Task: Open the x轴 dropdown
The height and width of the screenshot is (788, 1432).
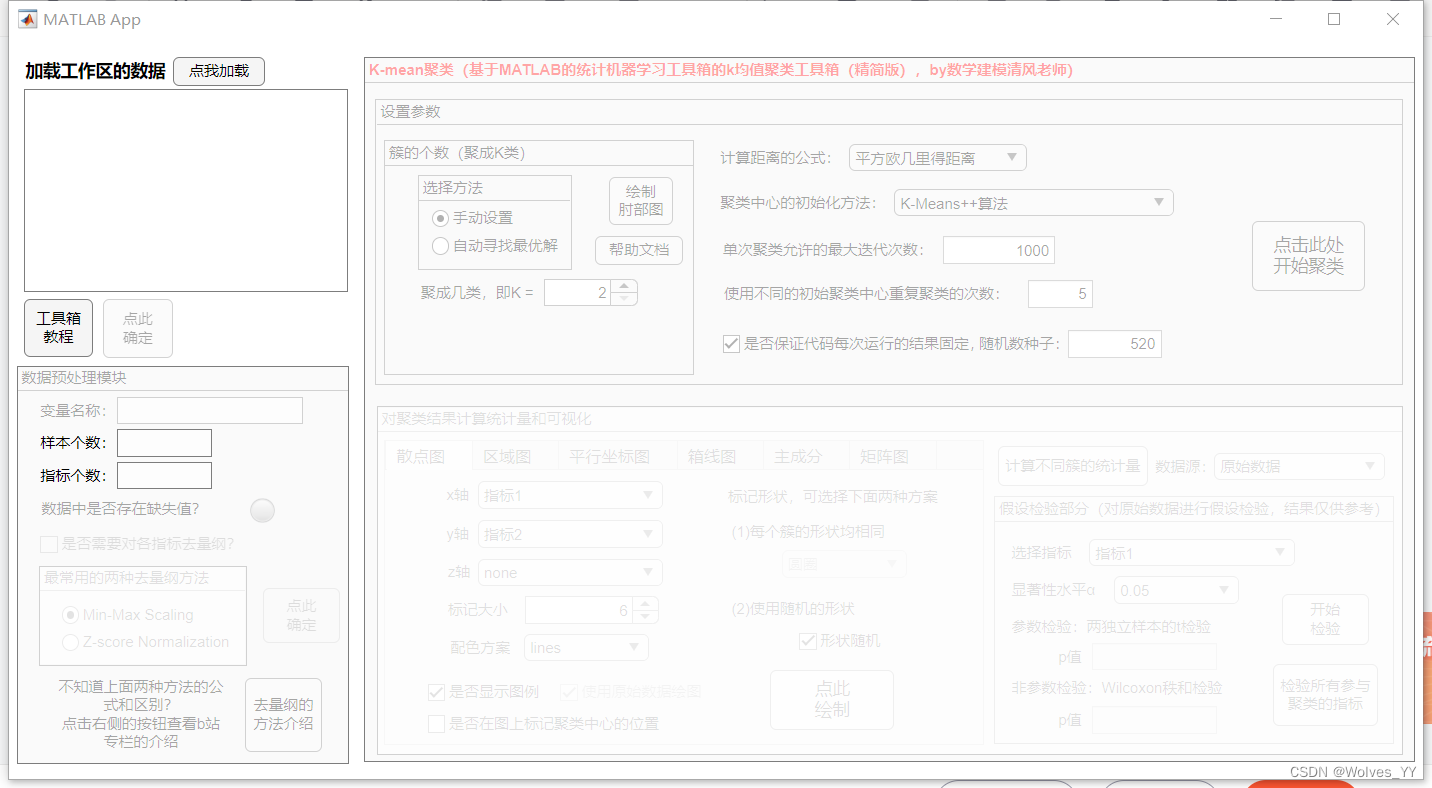Action: 570,495
